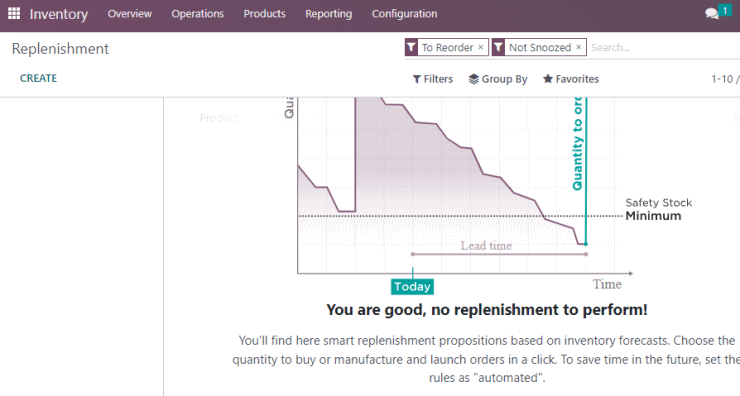This screenshot has height=396, width=740.
Task: Remove the To Reorder filter tag
Action: [x=480, y=47]
